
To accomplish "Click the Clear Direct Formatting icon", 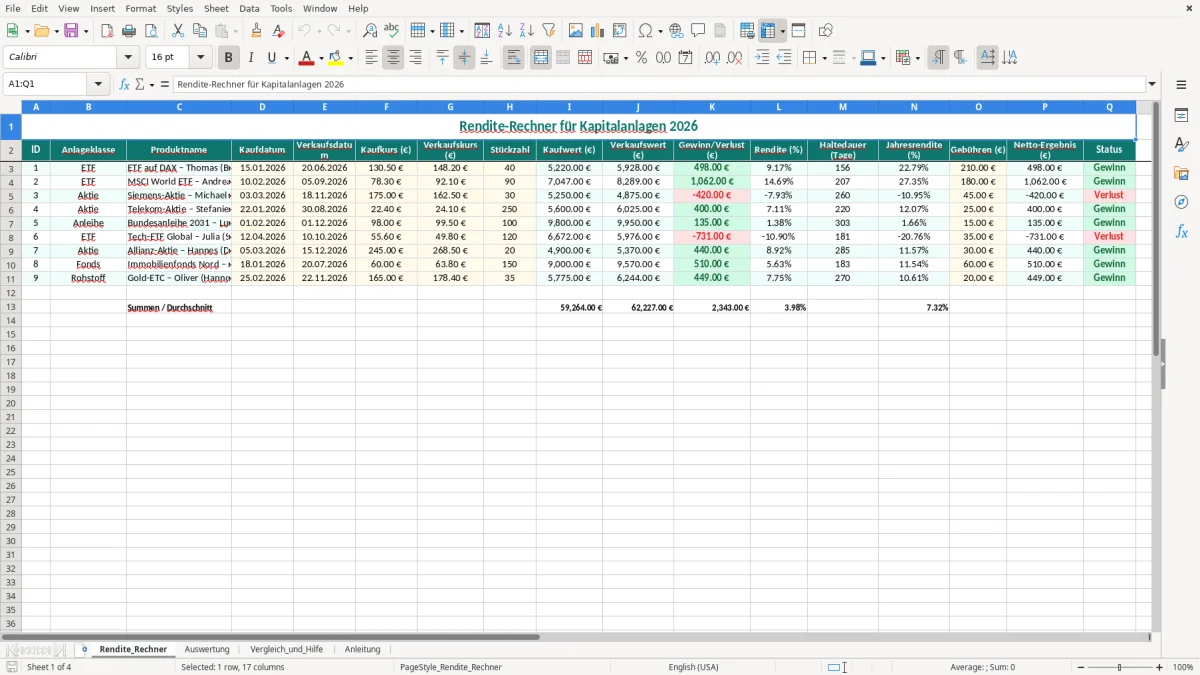I will [x=279, y=31].
